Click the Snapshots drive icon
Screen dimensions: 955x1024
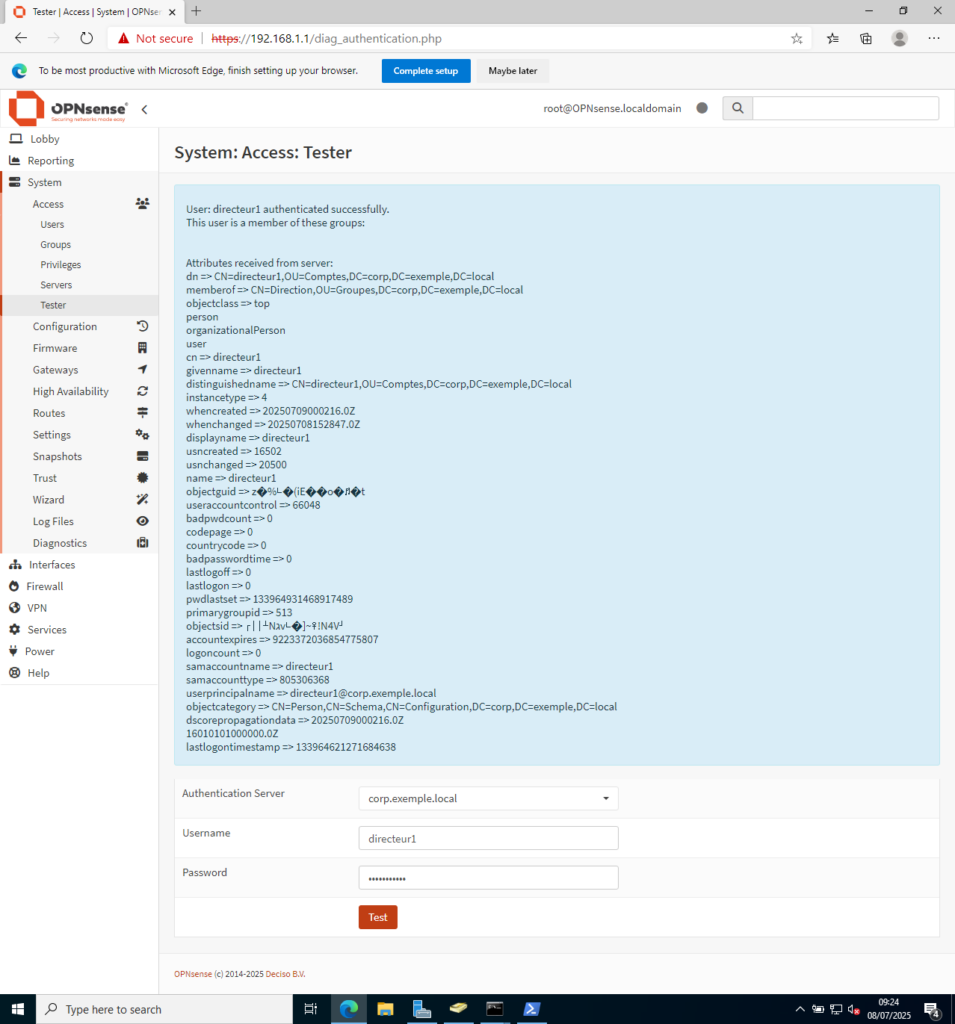142,456
